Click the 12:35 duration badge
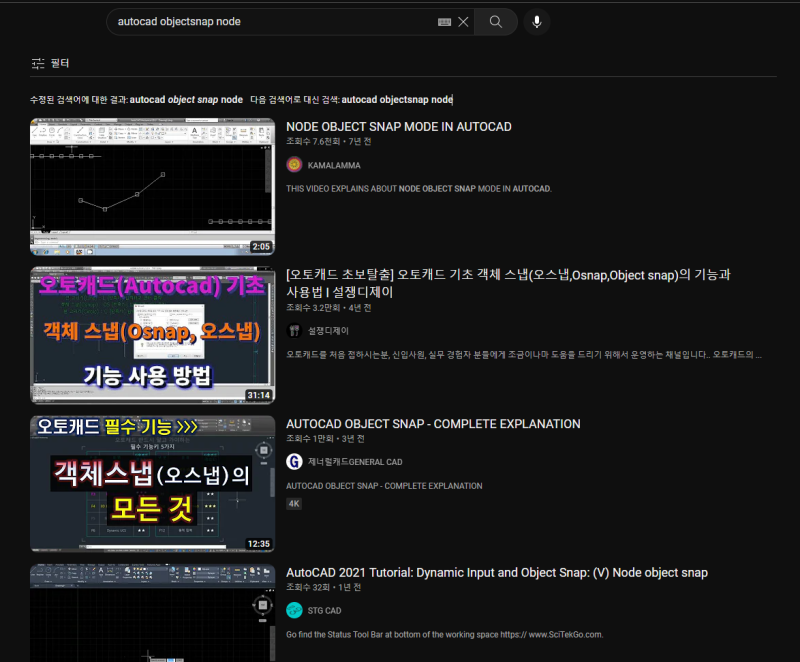Screen dimensions: 800x662 point(259,544)
